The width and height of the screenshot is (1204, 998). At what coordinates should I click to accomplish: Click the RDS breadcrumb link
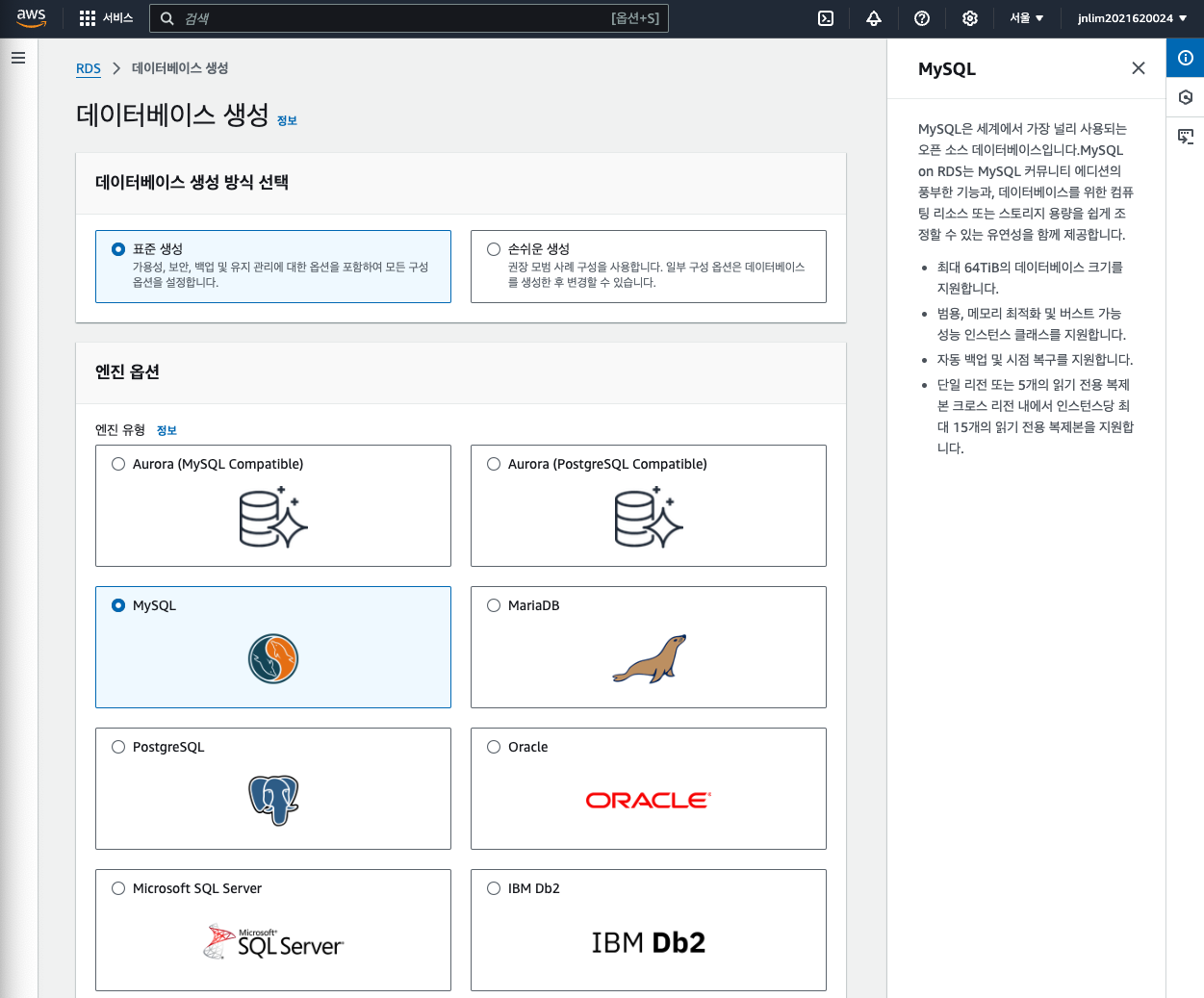coord(89,68)
